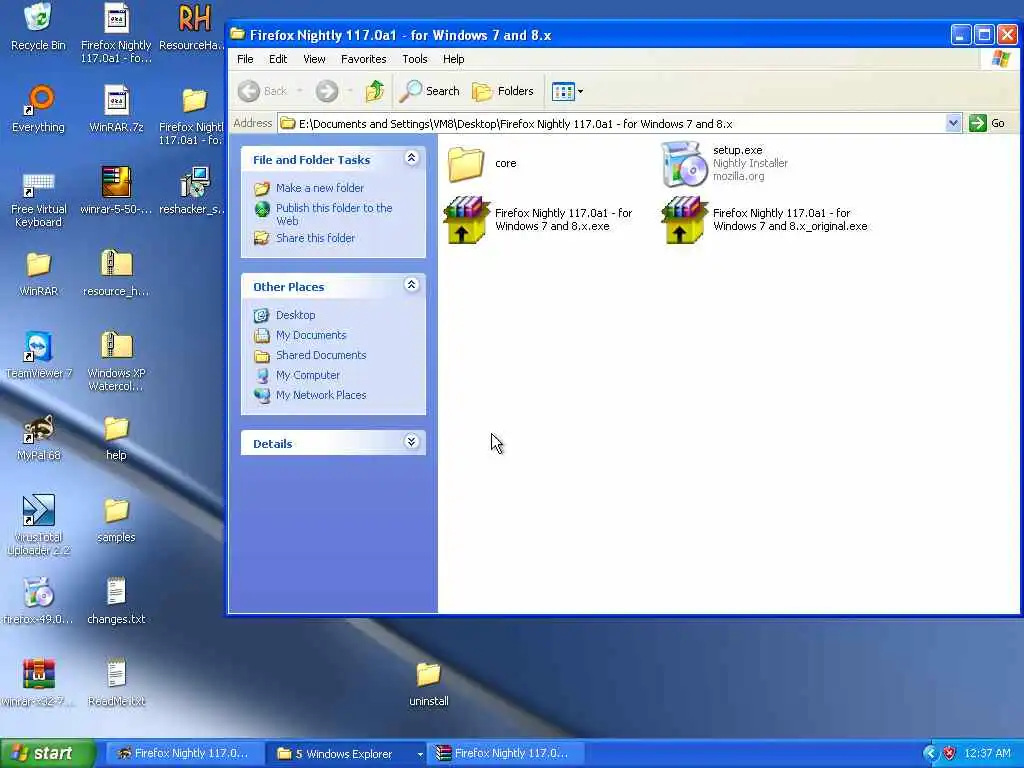Select winrar-5-50 archive desktop icon
1024x768 pixels.
click(116, 191)
